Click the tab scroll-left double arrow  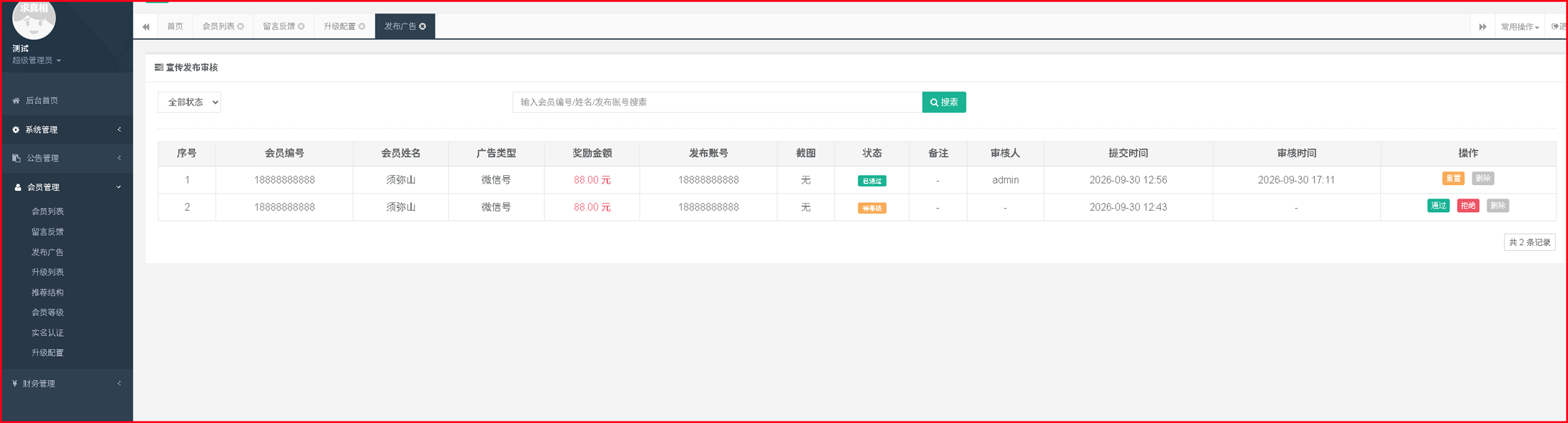click(x=146, y=26)
